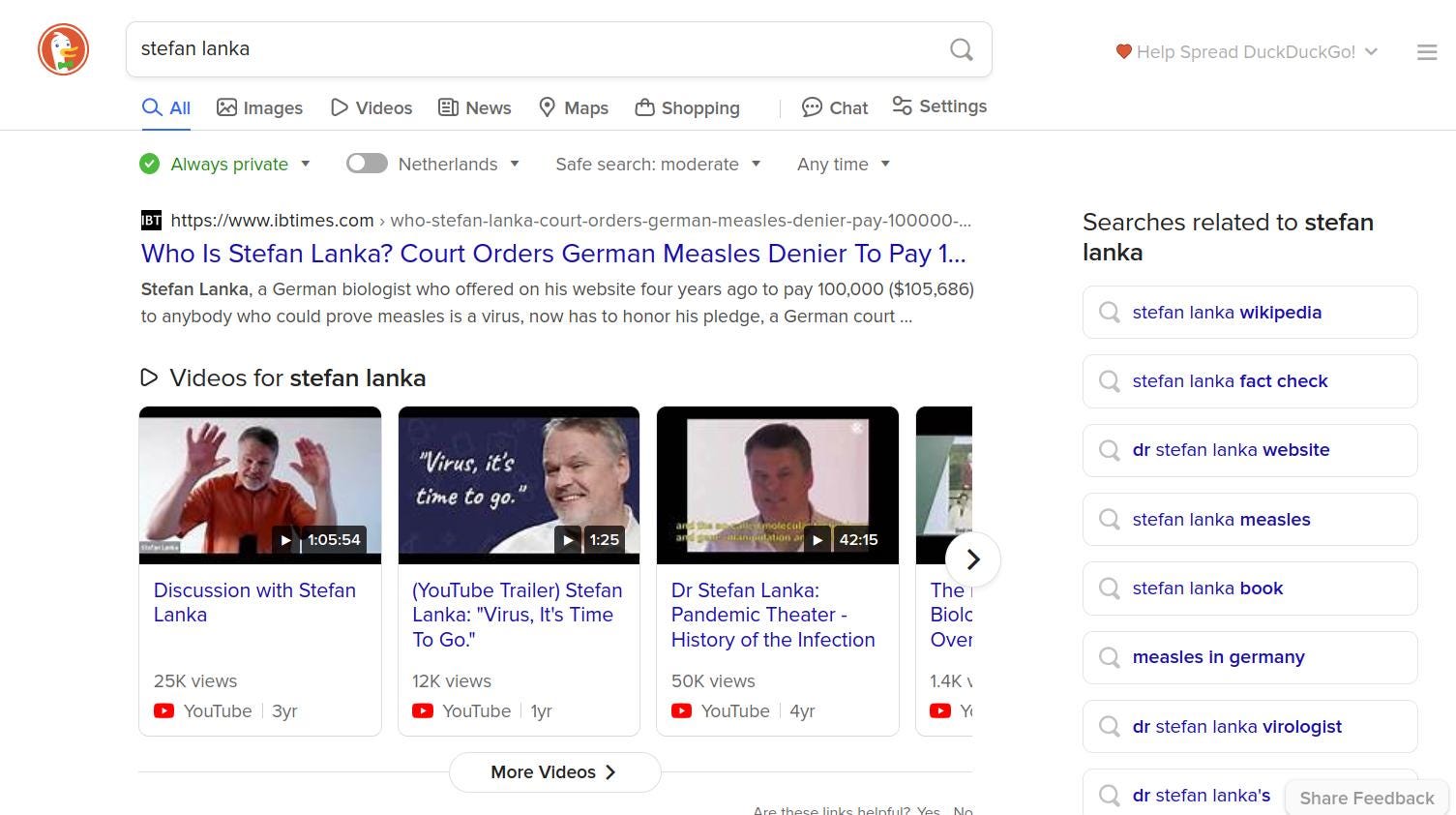
Task: Click YouTube icon under Virus, It's Time To Go video
Action: point(423,710)
